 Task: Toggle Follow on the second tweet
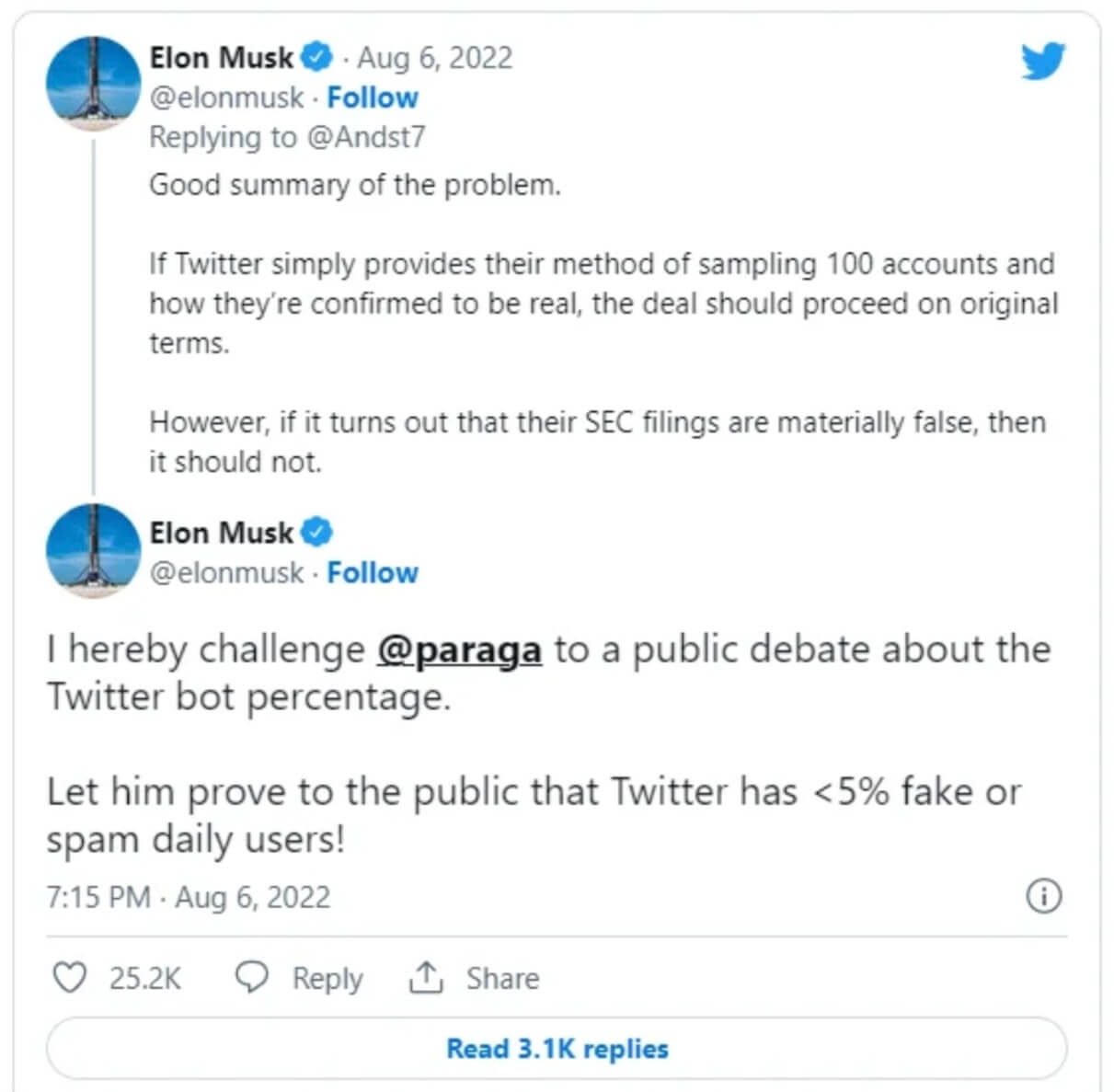pyautogui.click(x=373, y=572)
